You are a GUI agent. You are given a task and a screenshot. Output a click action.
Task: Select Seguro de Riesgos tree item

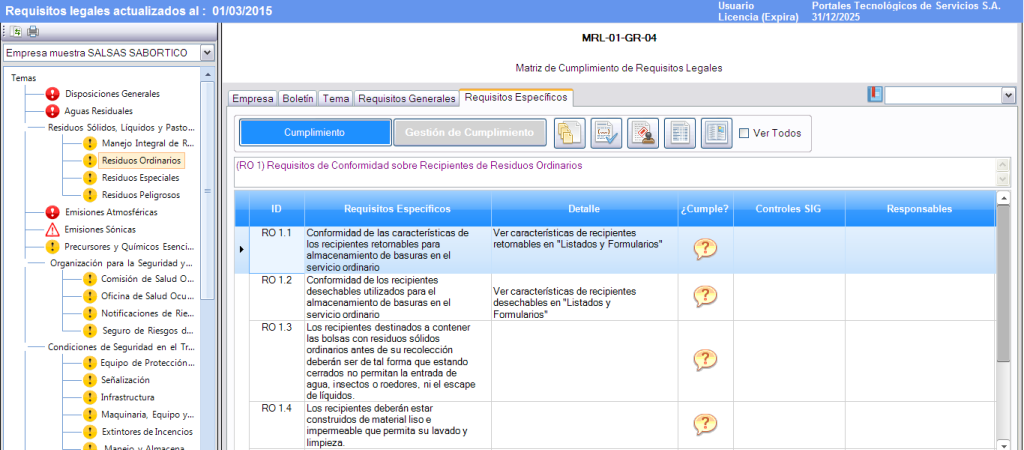click(x=148, y=330)
